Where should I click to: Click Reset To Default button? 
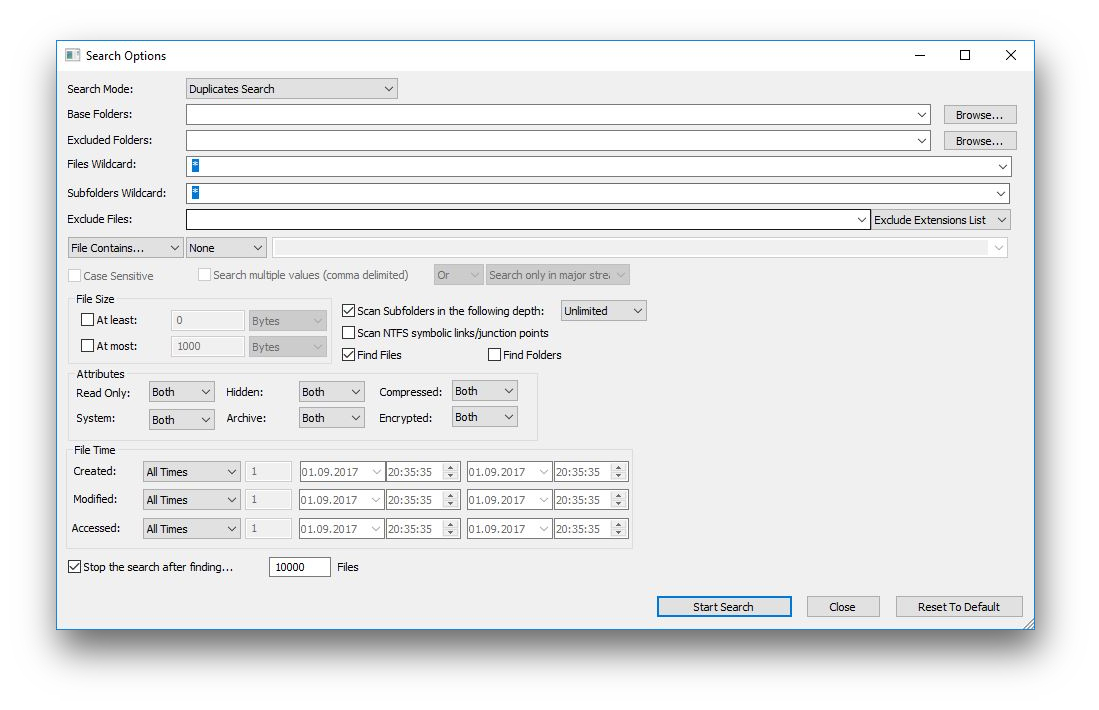point(959,607)
